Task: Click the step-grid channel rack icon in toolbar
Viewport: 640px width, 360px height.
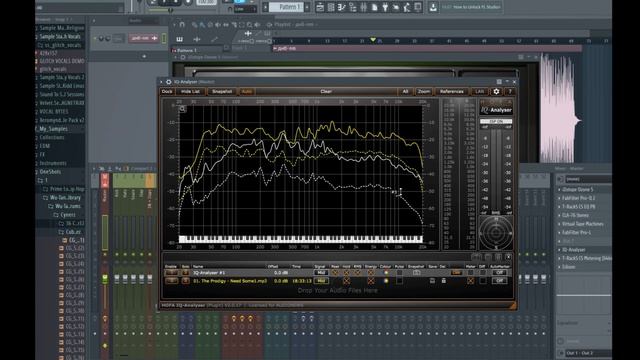Action: (331, 7)
